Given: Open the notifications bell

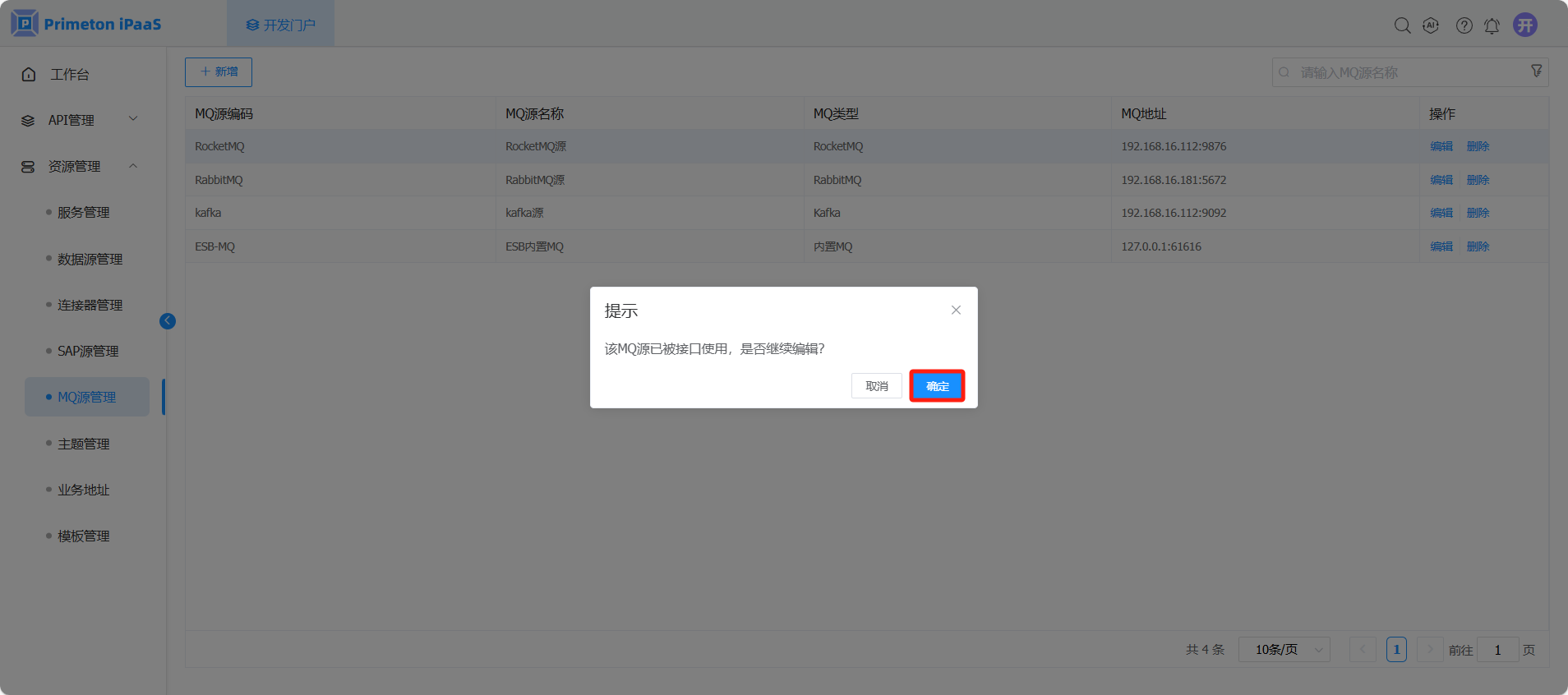Looking at the screenshot, I should (x=1492, y=26).
